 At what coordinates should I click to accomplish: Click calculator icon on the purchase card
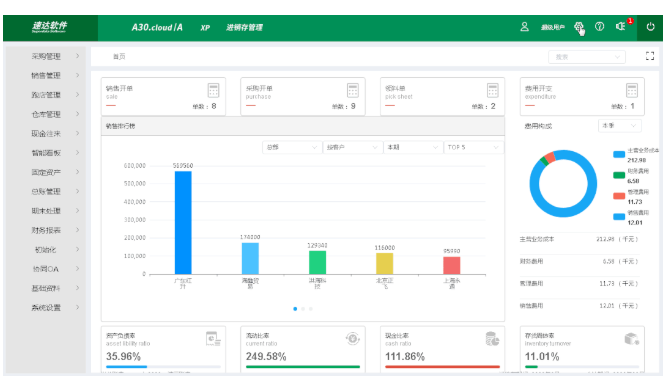click(x=353, y=90)
